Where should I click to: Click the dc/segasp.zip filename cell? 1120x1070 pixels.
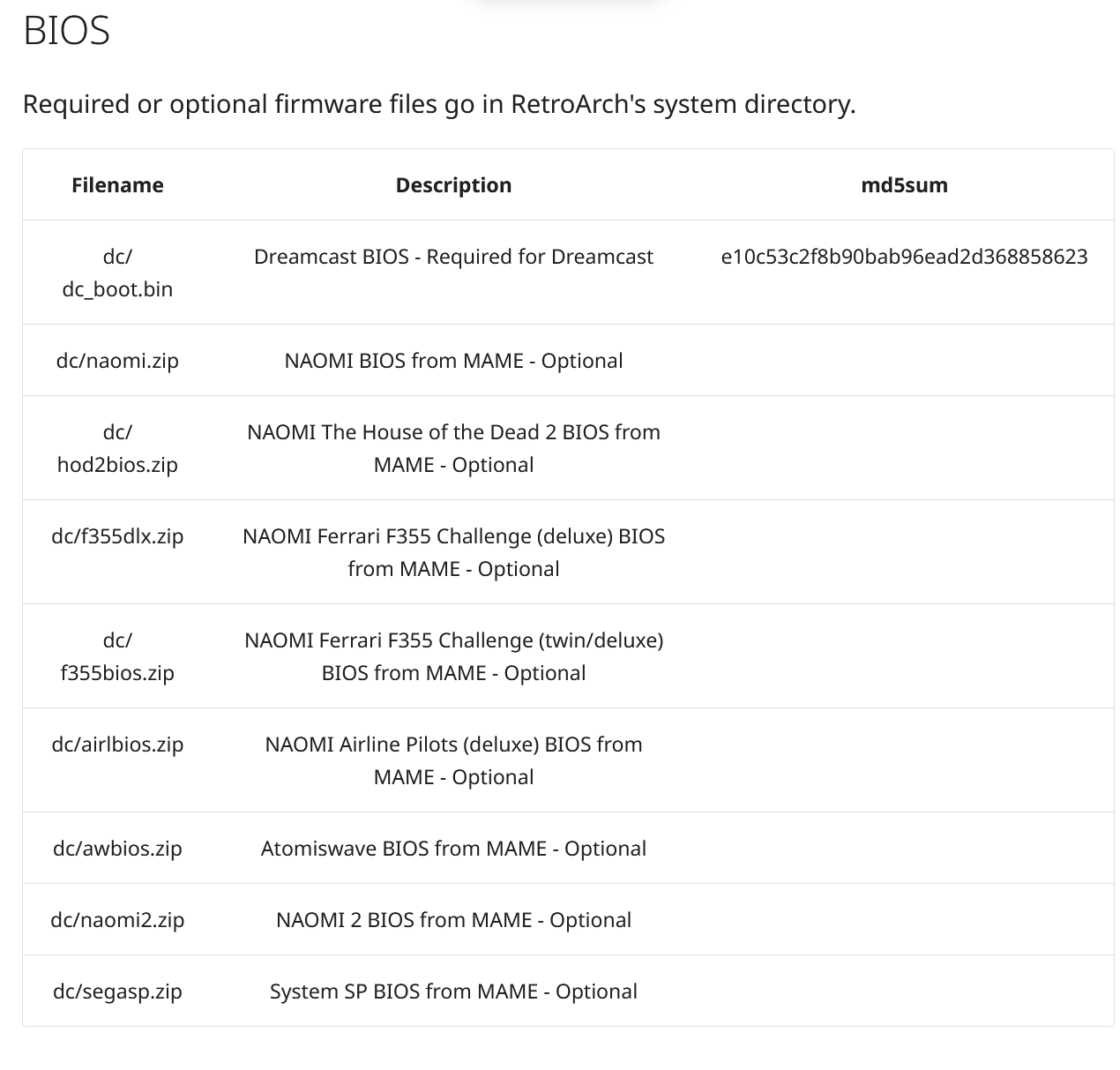(117, 991)
